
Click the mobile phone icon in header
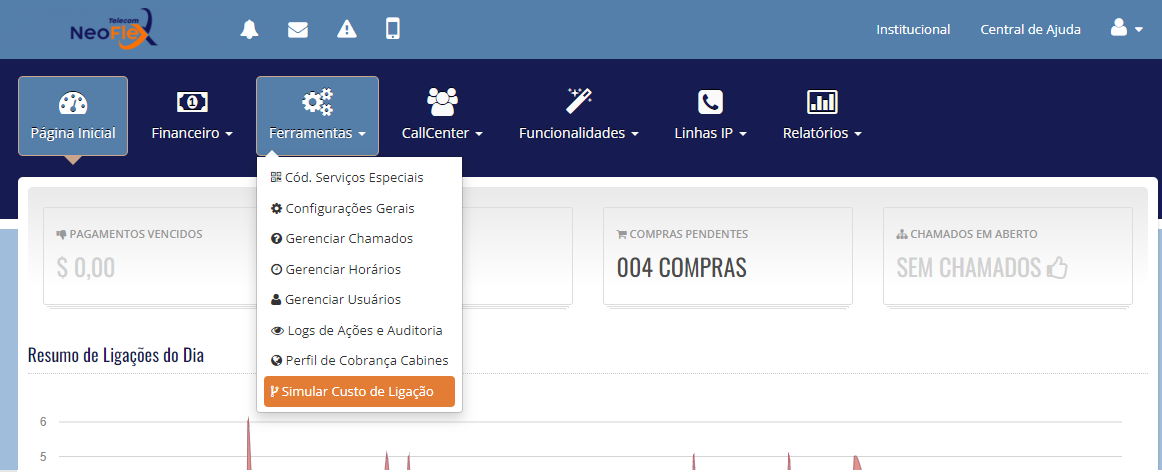(x=393, y=29)
